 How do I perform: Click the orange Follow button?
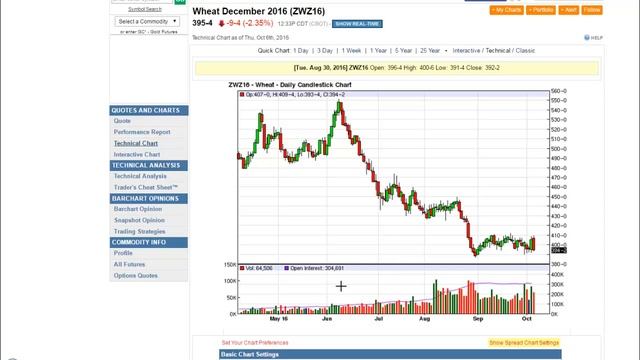[x=592, y=10]
